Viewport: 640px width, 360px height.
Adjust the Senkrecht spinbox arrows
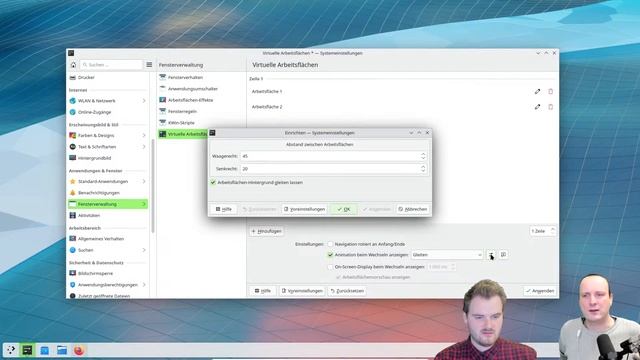[423, 169]
